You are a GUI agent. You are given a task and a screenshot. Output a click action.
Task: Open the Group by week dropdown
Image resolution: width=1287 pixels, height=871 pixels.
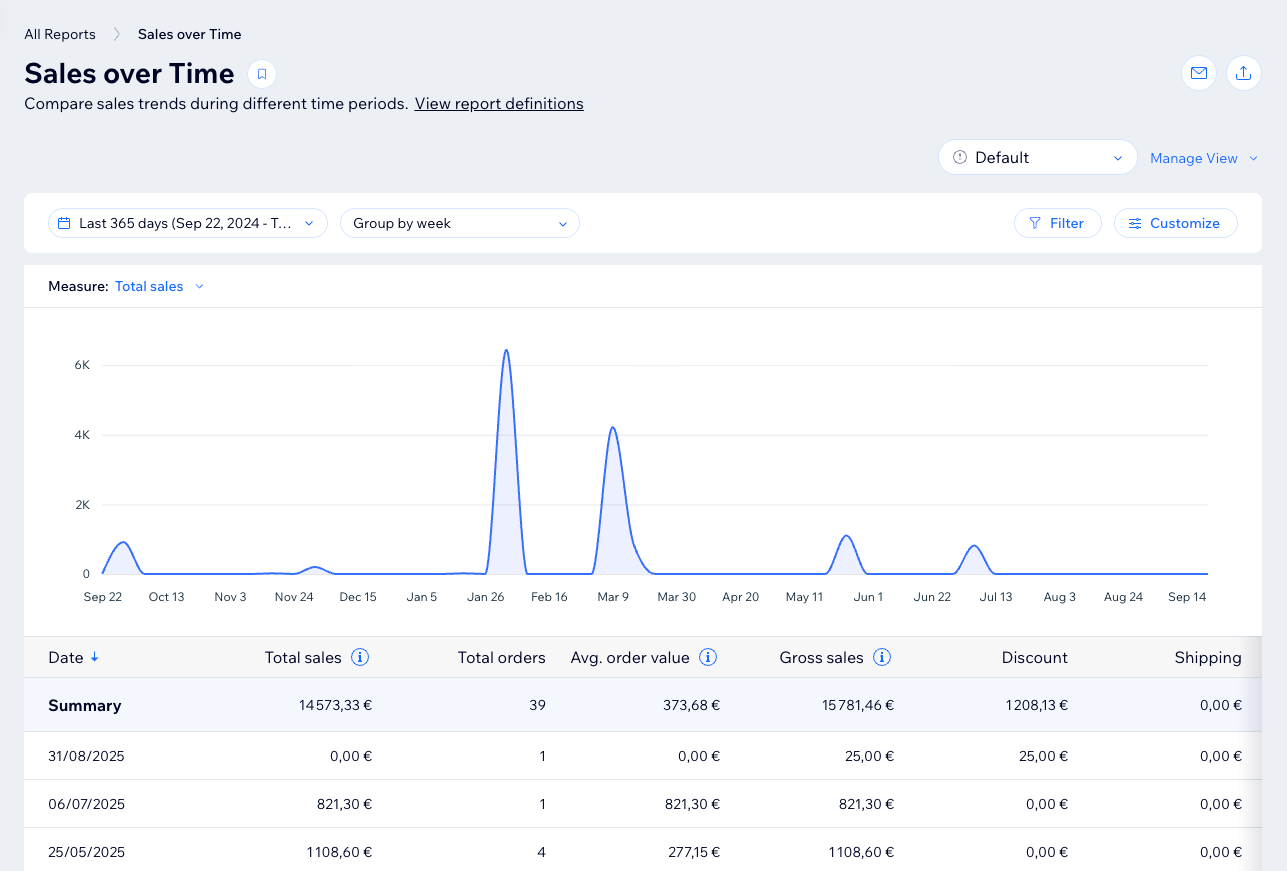tap(459, 223)
